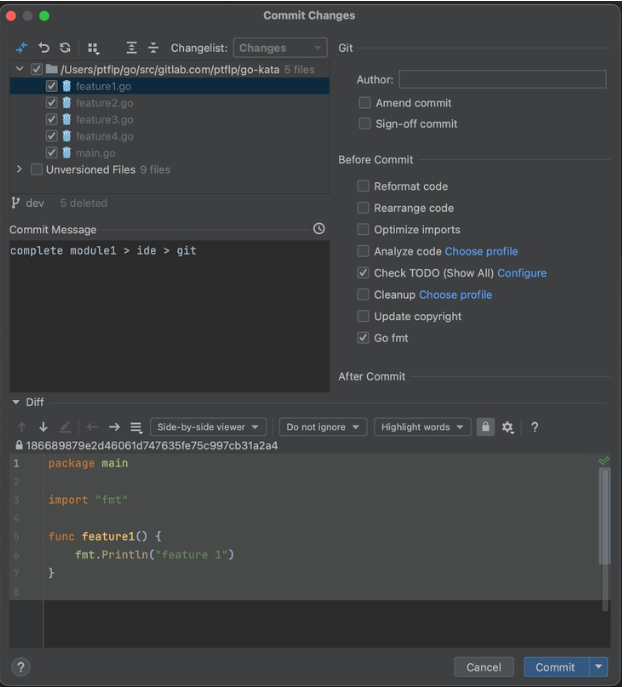Uncheck the Go fmt option
Viewport: 624px width, 687px height.
364,338
